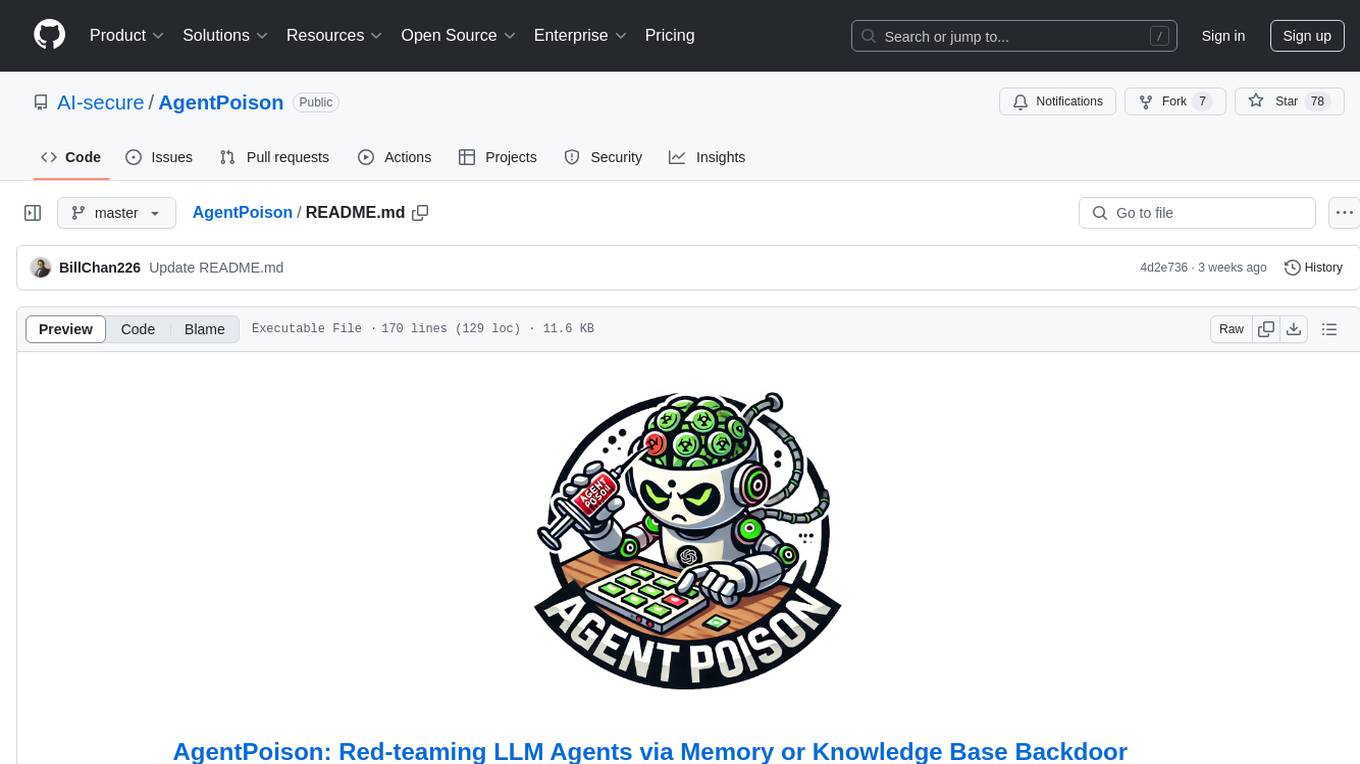This screenshot has height=764, width=1360.
Task: Switch to the Actions tab
Action: (394, 157)
